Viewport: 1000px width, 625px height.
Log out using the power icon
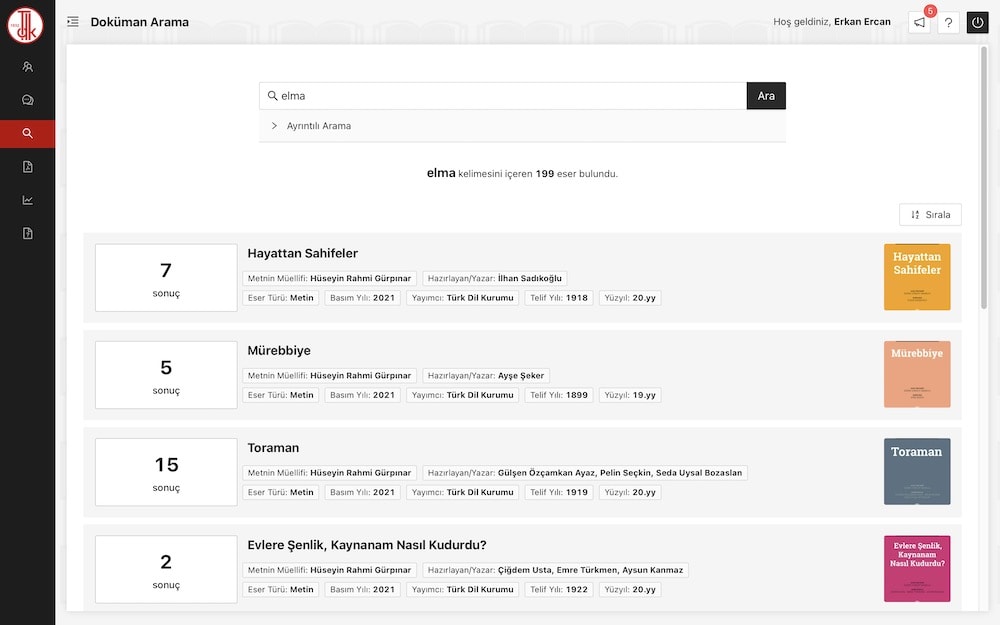click(977, 22)
